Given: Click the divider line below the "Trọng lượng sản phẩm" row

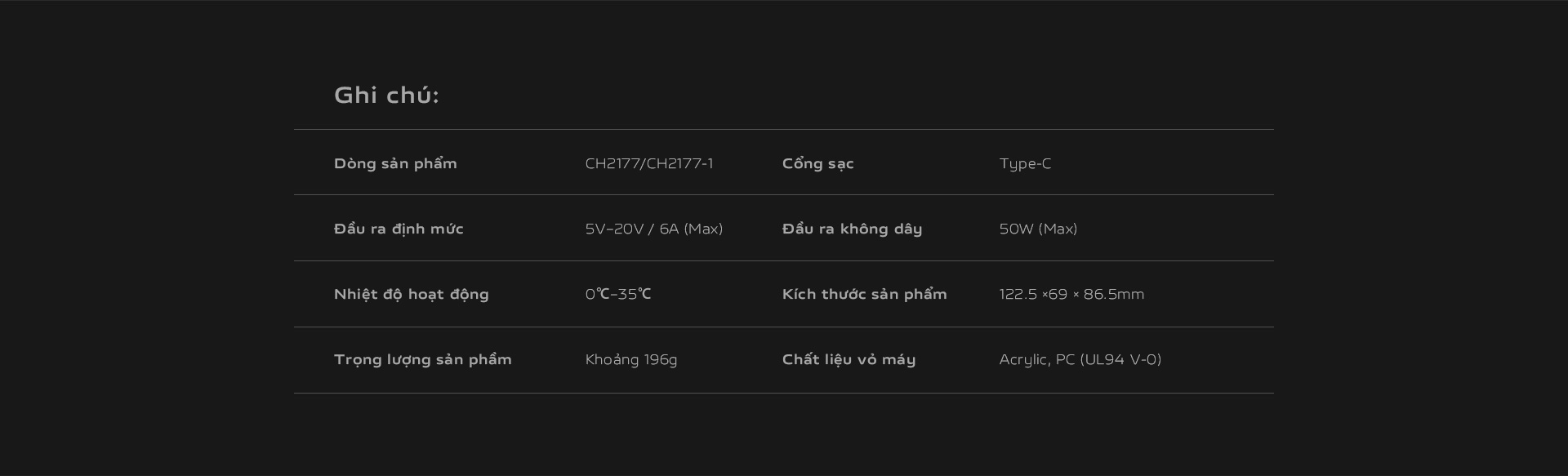Looking at the screenshot, I should (783, 393).
